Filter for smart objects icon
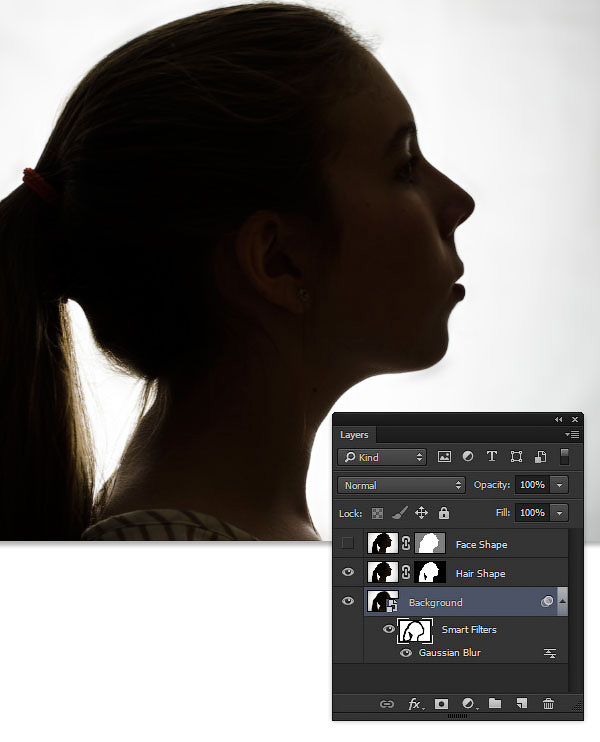600x742 pixels. click(x=540, y=457)
